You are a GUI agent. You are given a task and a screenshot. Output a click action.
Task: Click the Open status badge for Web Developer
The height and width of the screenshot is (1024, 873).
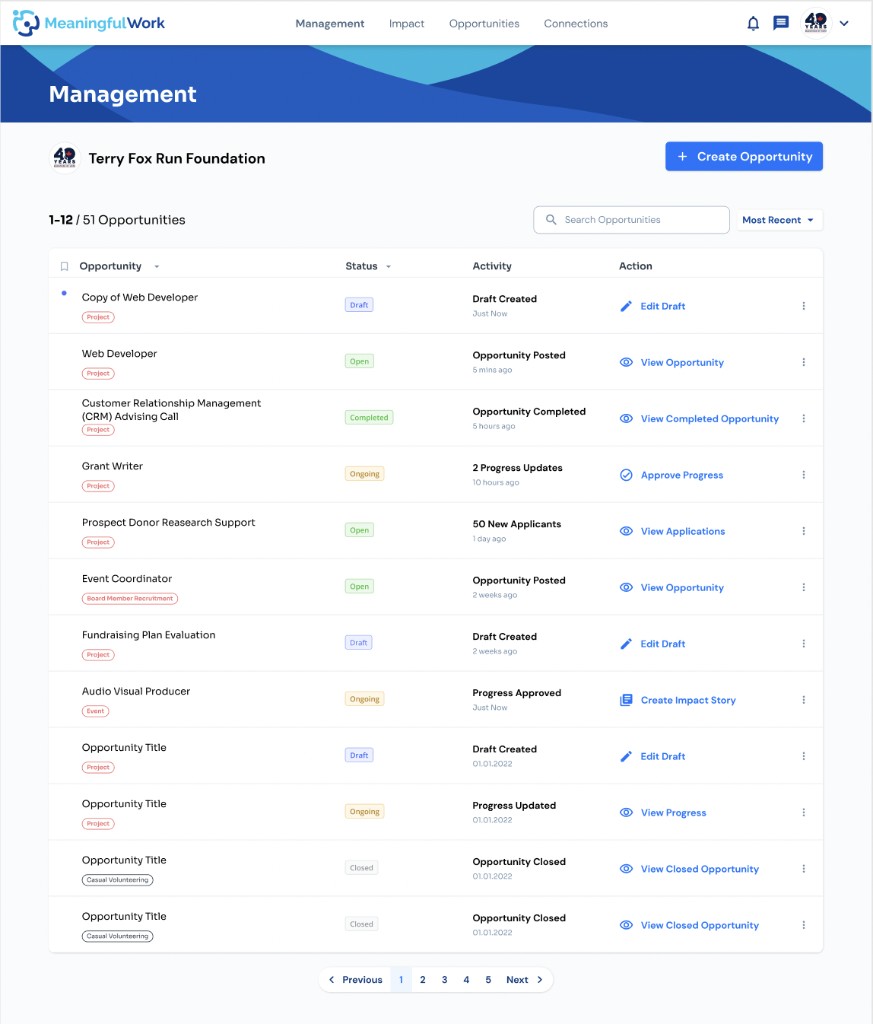[x=359, y=361]
